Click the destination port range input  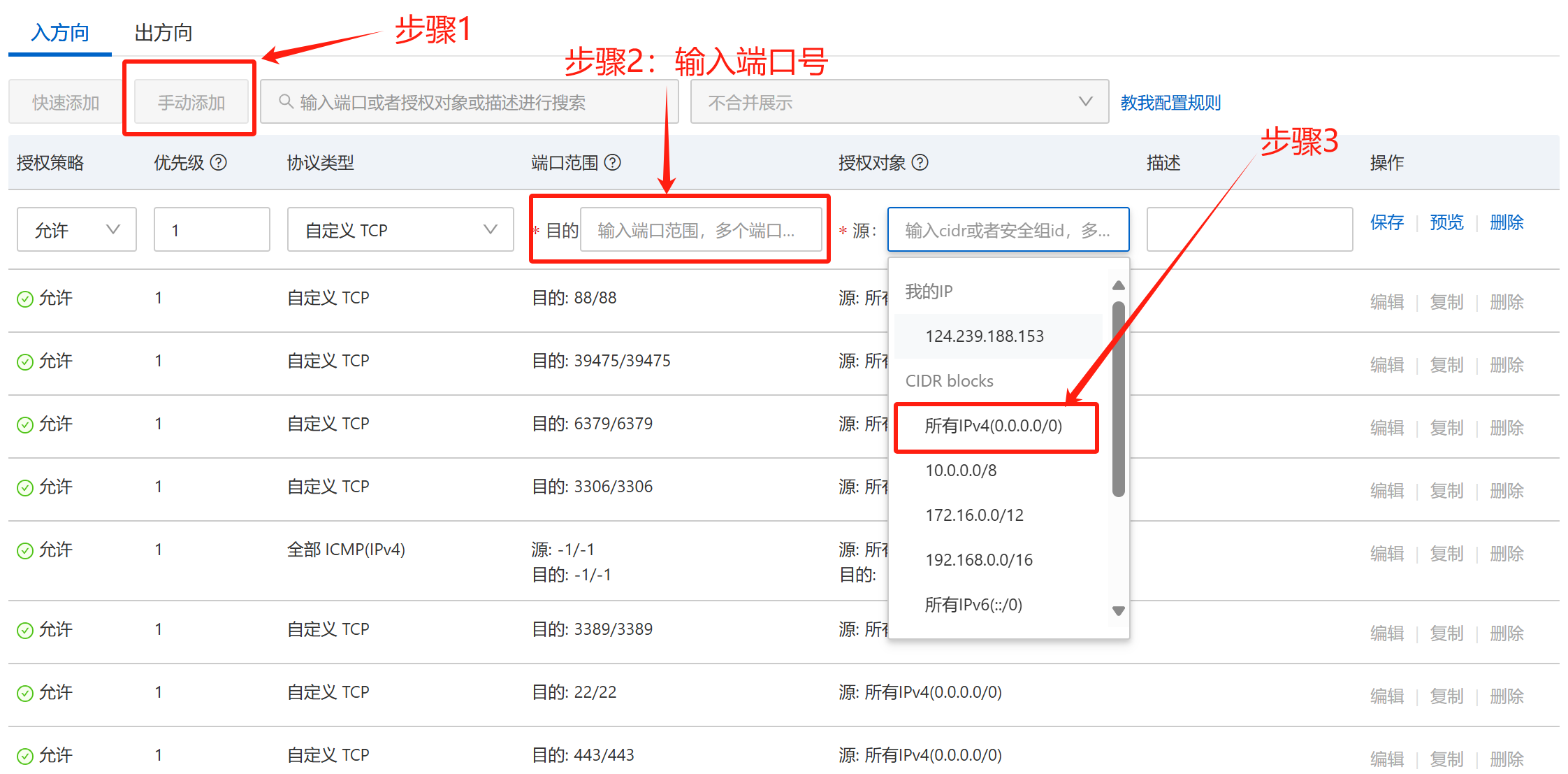(x=700, y=230)
